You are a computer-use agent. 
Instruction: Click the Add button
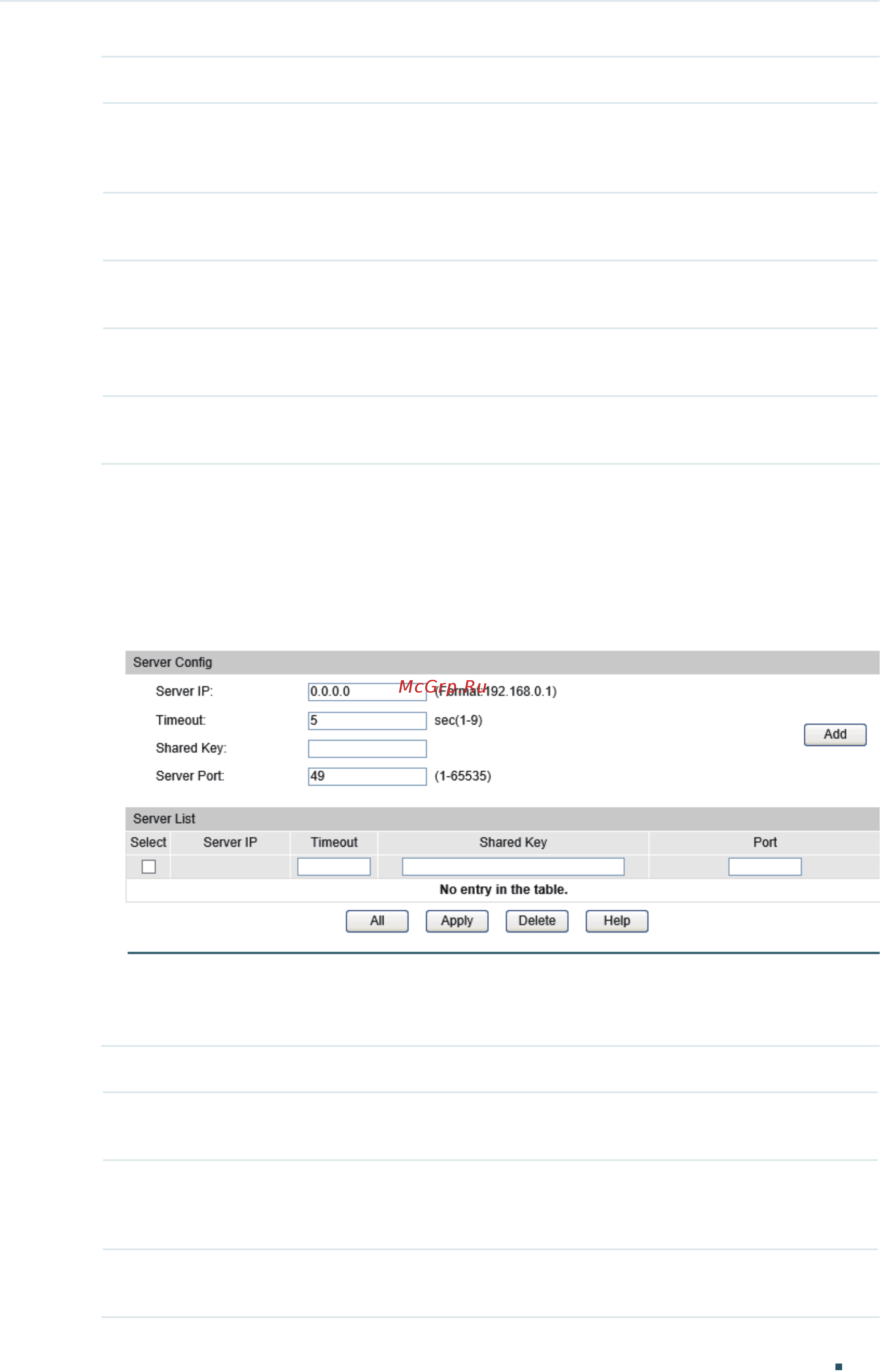pos(835,735)
